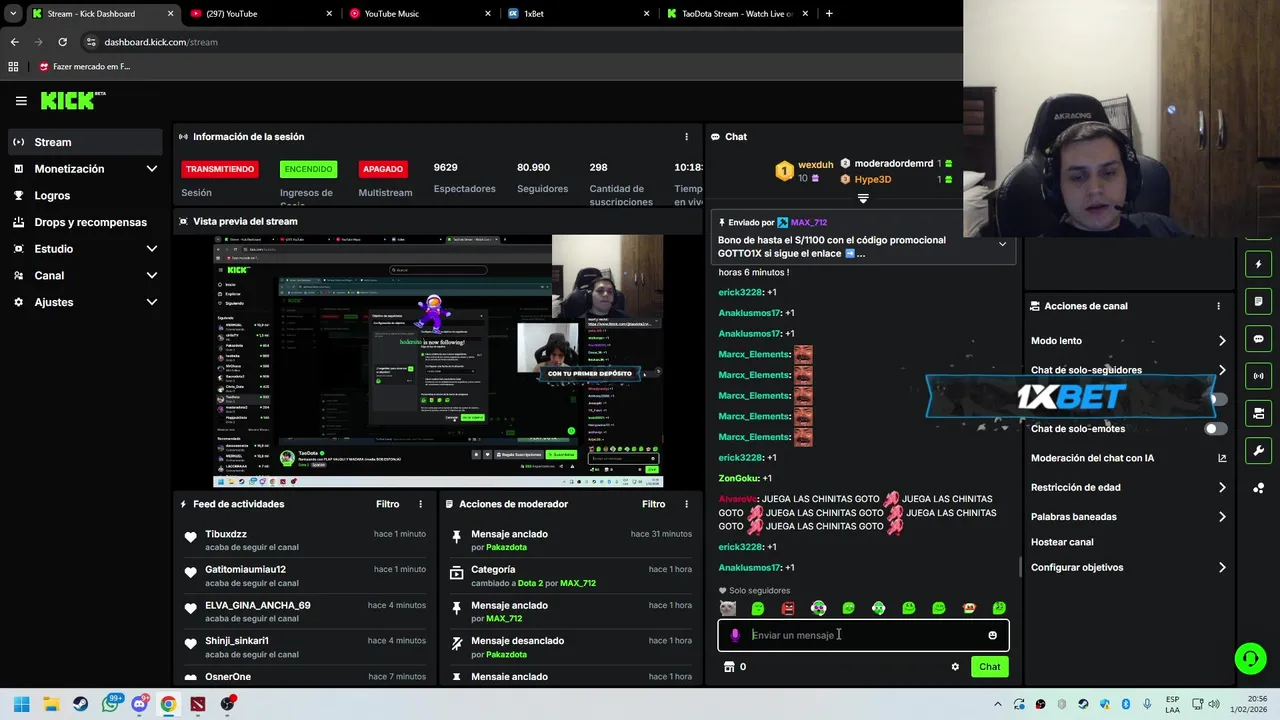The height and width of the screenshot is (720, 1280).
Task: Reload the Kick dashboard page
Action: pos(62,42)
